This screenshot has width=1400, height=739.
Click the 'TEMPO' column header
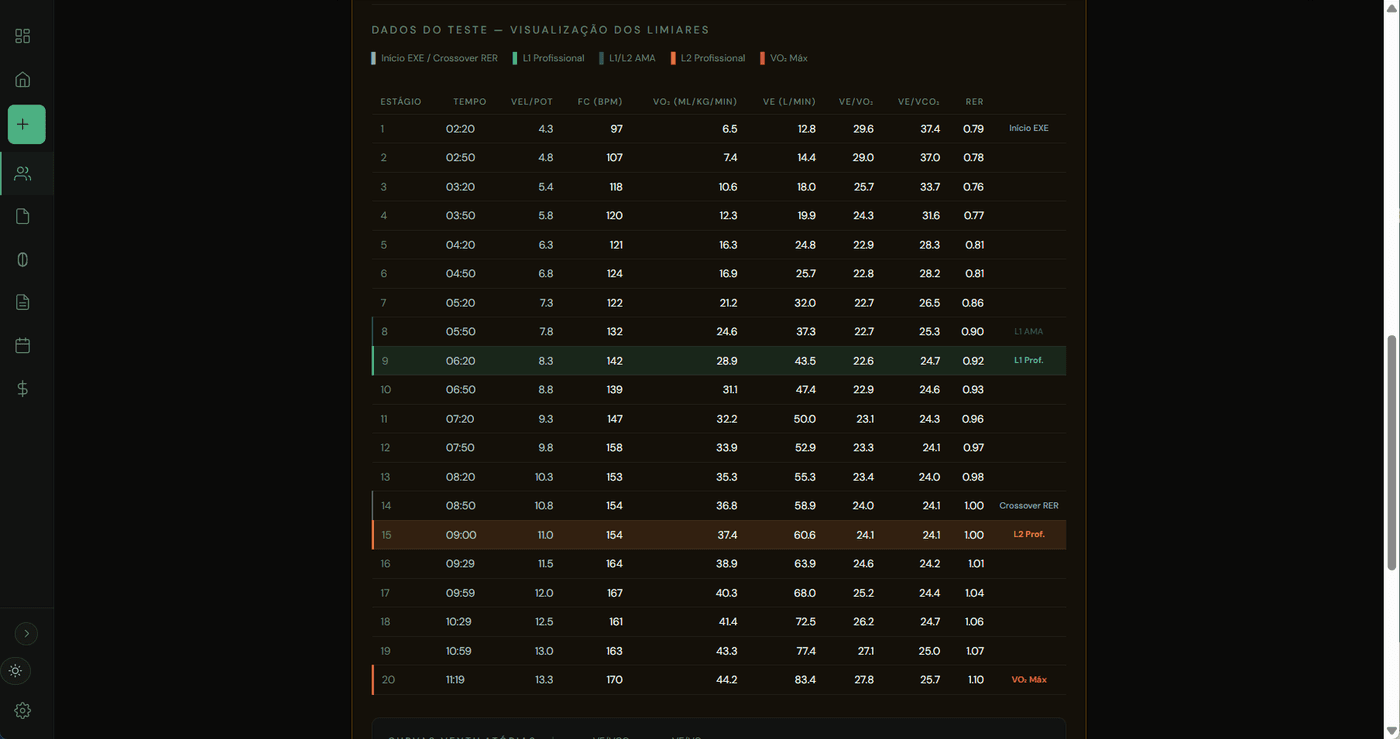pos(470,102)
